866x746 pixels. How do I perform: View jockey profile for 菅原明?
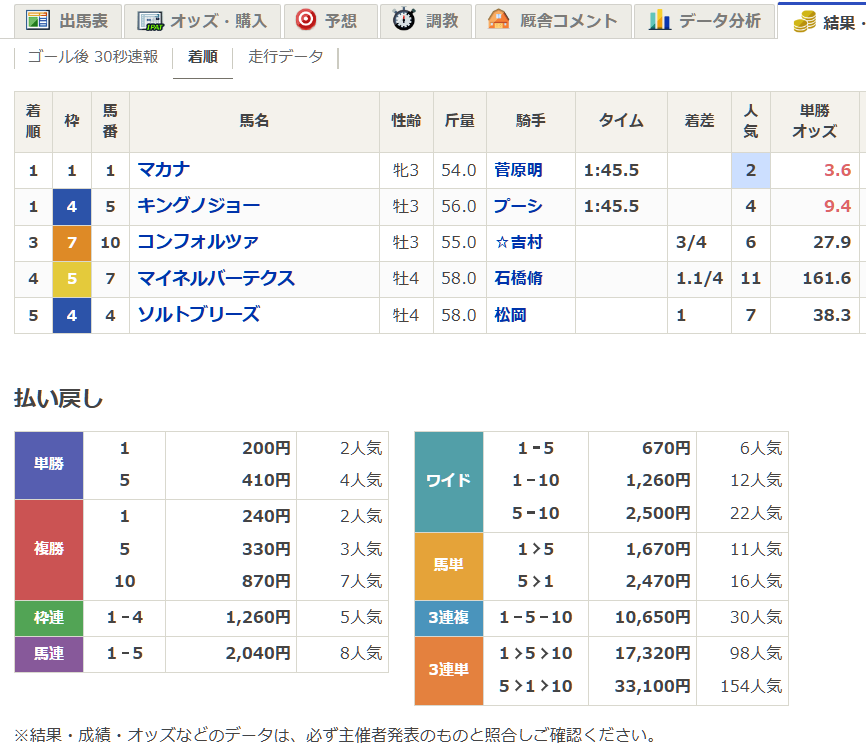point(519,170)
